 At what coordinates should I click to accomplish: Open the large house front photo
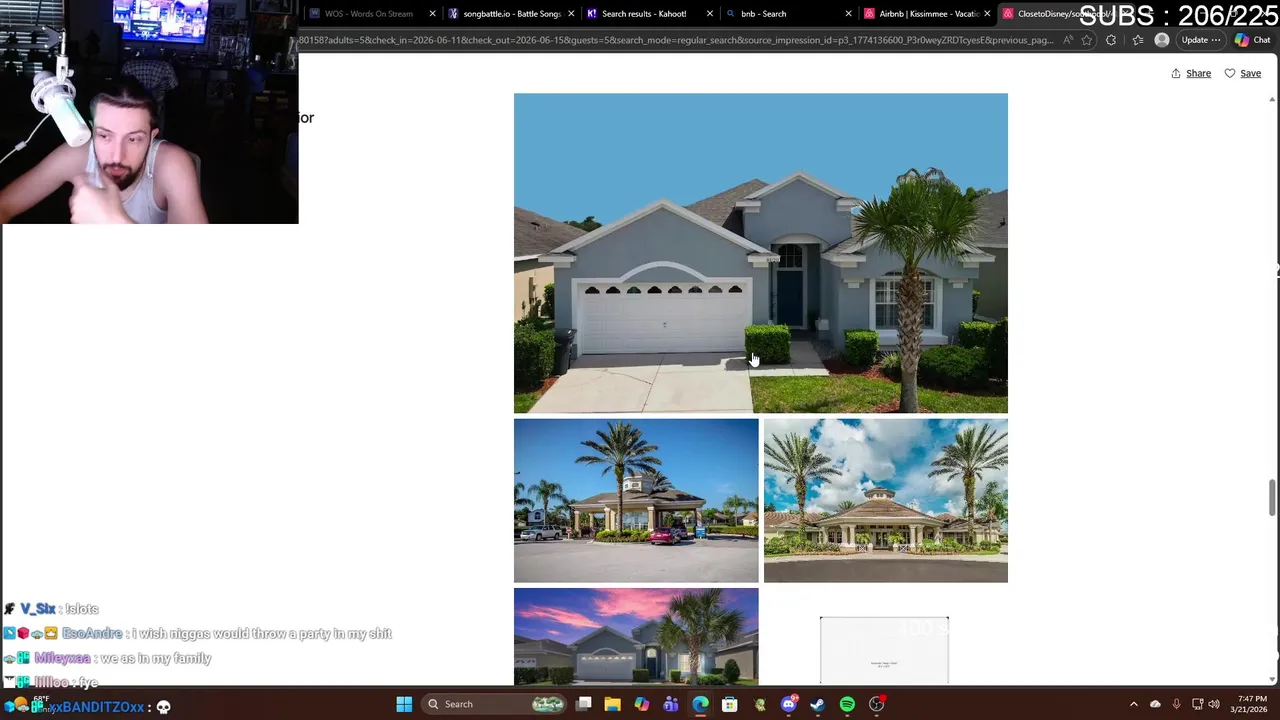(x=761, y=253)
